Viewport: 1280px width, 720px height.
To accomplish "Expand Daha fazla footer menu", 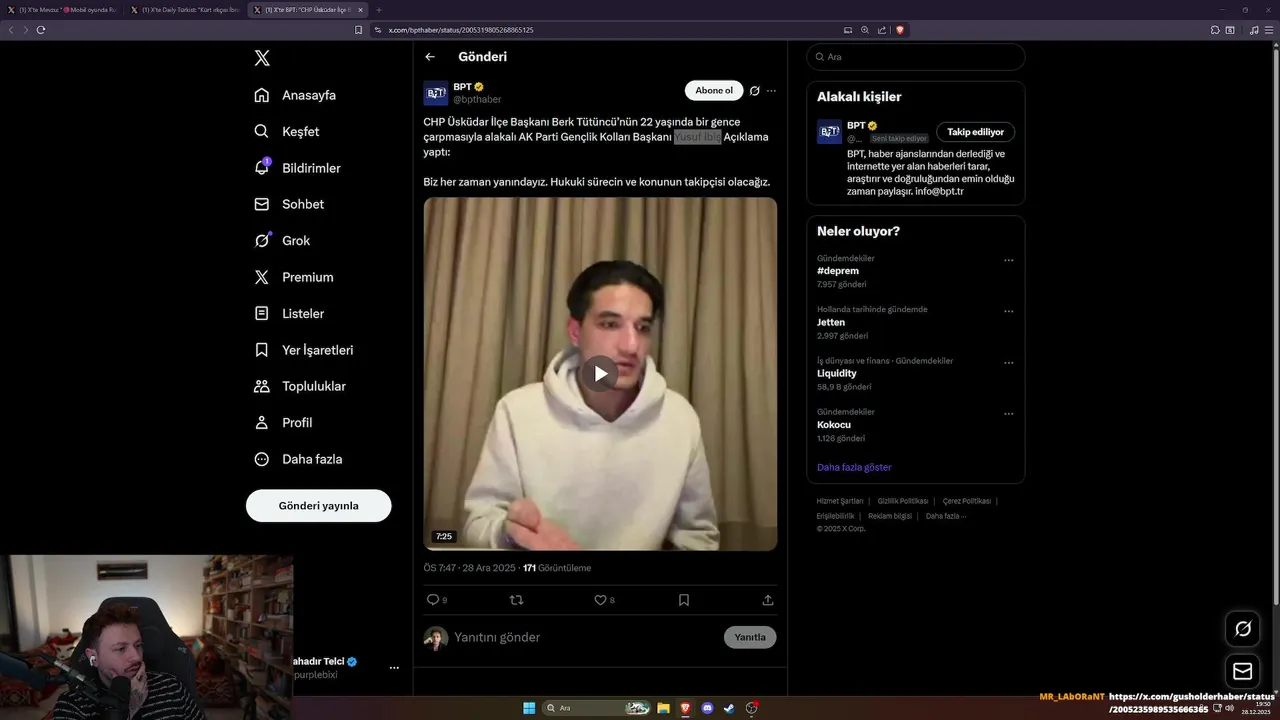I will point(946,516).
